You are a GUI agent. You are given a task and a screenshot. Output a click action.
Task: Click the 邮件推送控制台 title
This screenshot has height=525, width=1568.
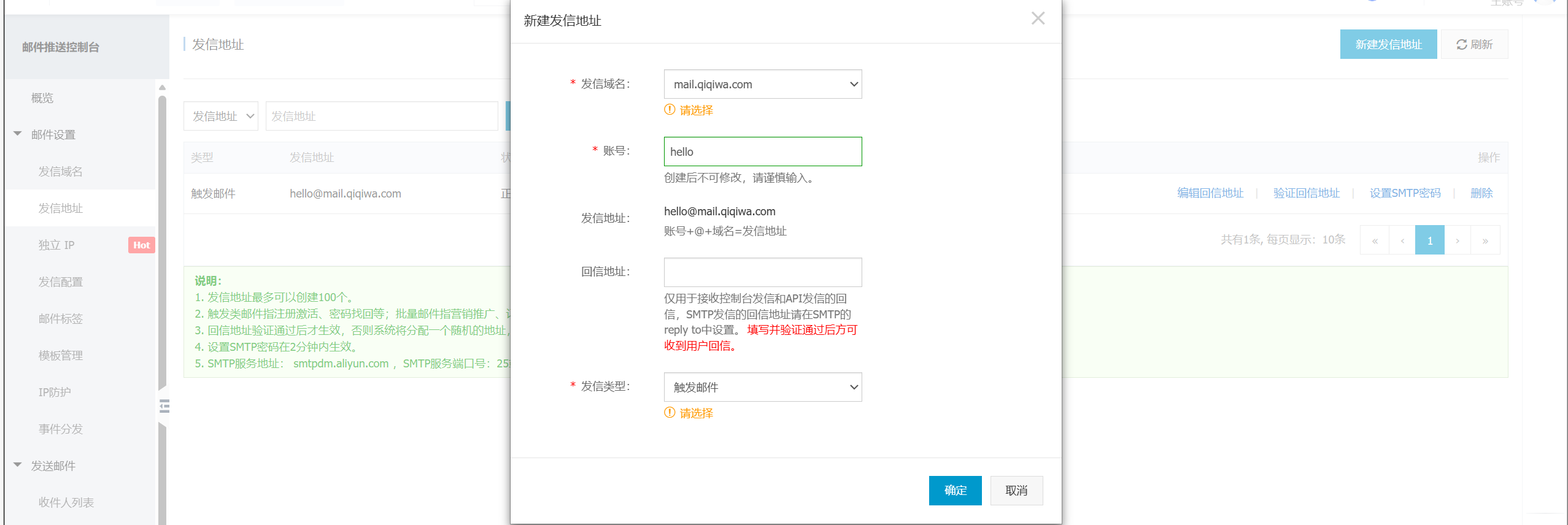tap(61, 47)
